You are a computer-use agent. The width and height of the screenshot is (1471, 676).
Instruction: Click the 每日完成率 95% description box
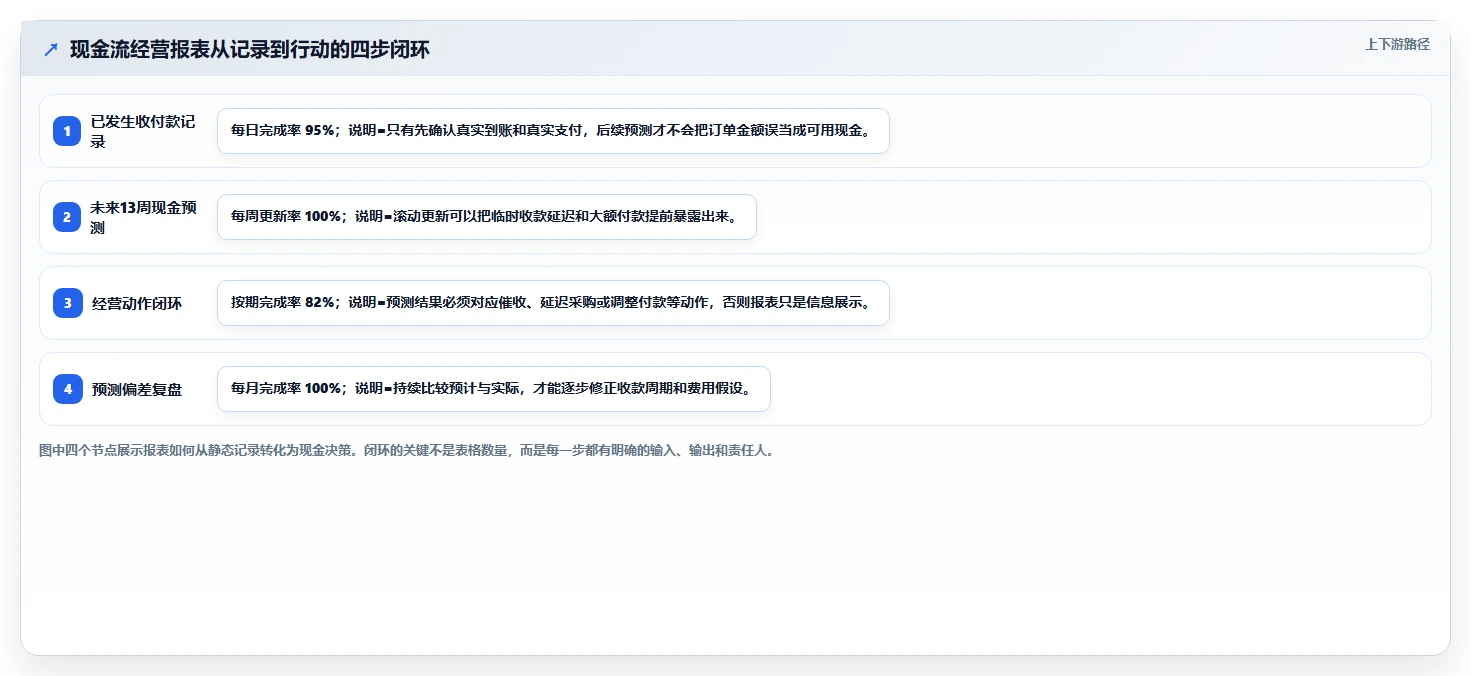[553, 131]
